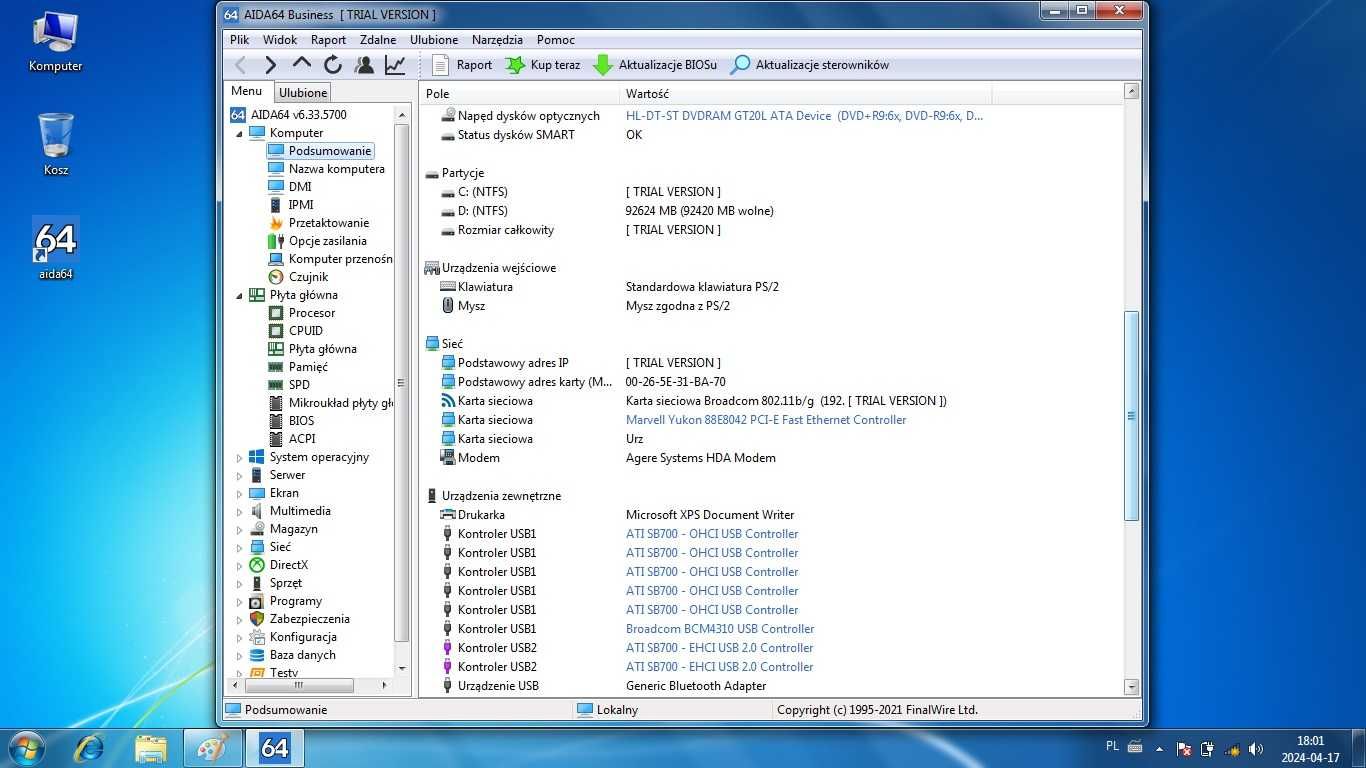The width and height of the screenshot is (1366, 768).
Task: Click the main list scroll down arrow
Action: tap(1131, 687)
